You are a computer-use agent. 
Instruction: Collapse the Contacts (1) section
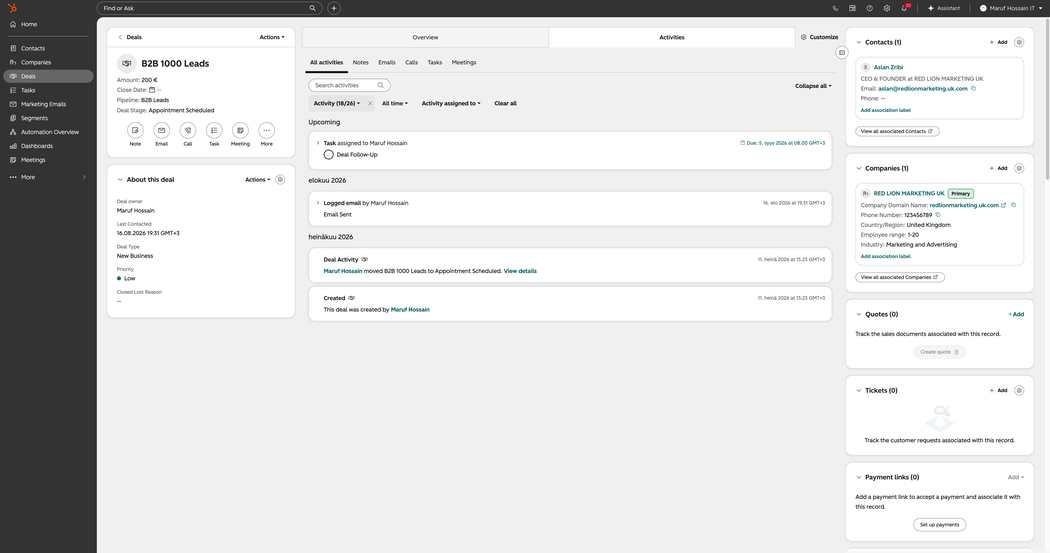pyautogui.click(x=858, y=42)
